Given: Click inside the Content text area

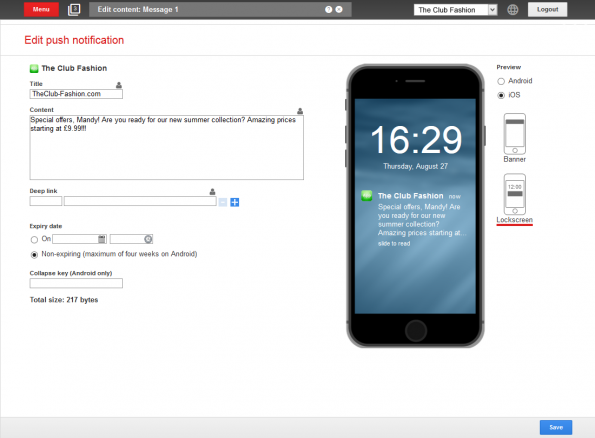Looking at the screenshot, I should coord(167,148).
